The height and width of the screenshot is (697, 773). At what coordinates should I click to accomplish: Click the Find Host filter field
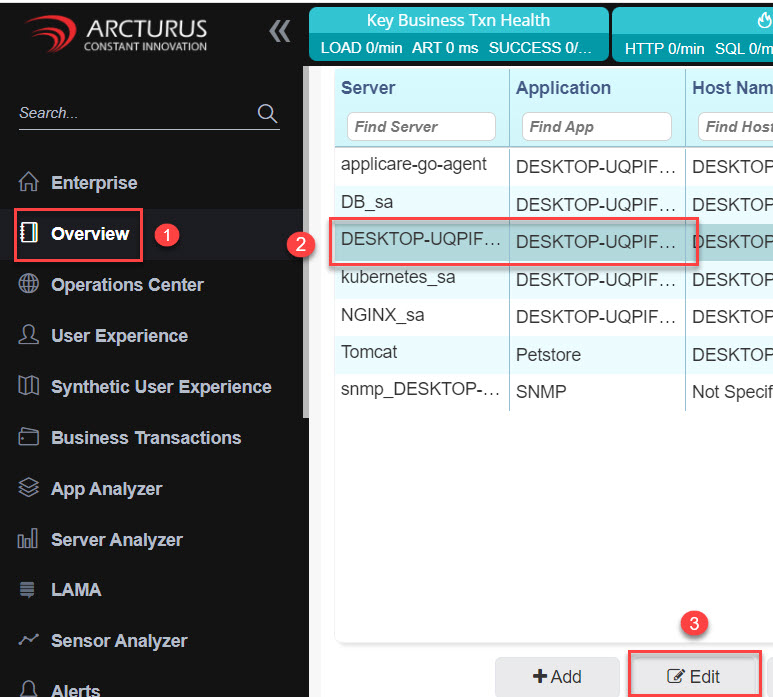(x=736, y=127)
